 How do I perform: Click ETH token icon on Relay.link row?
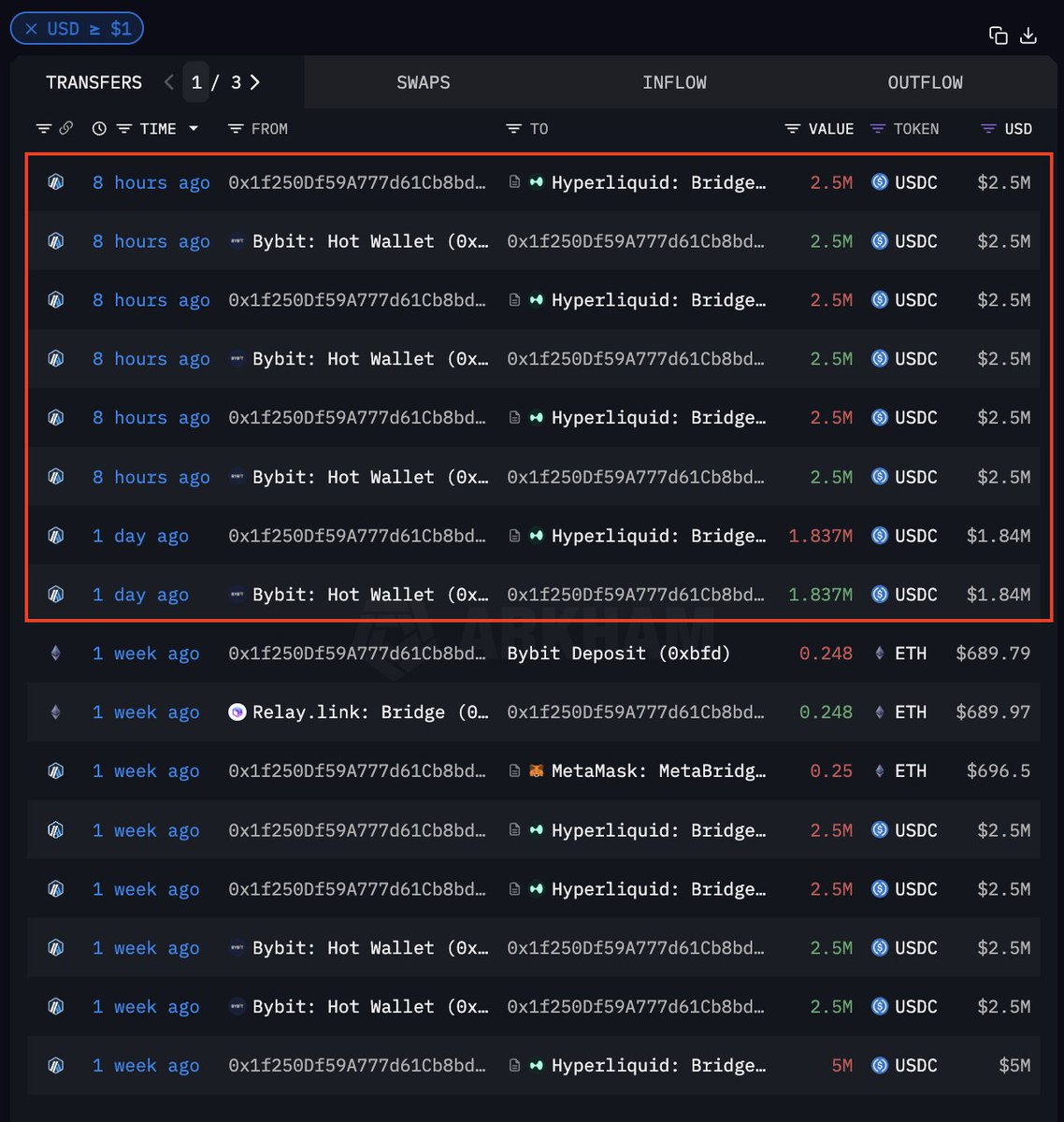(879, 712)
